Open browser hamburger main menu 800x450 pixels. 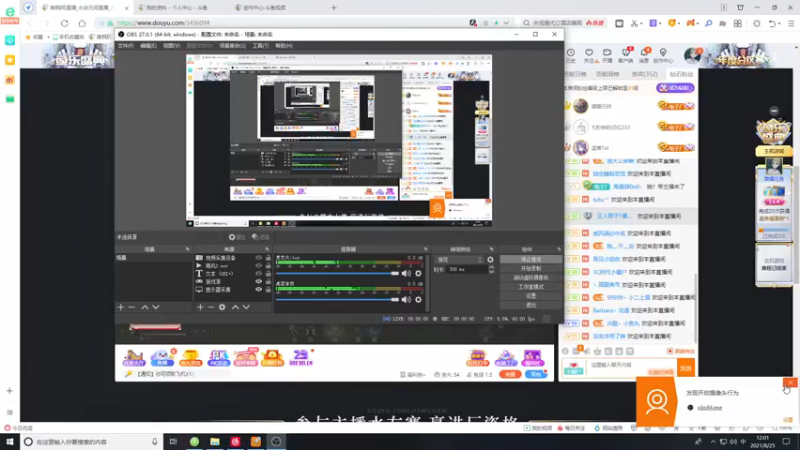[791, 23]
